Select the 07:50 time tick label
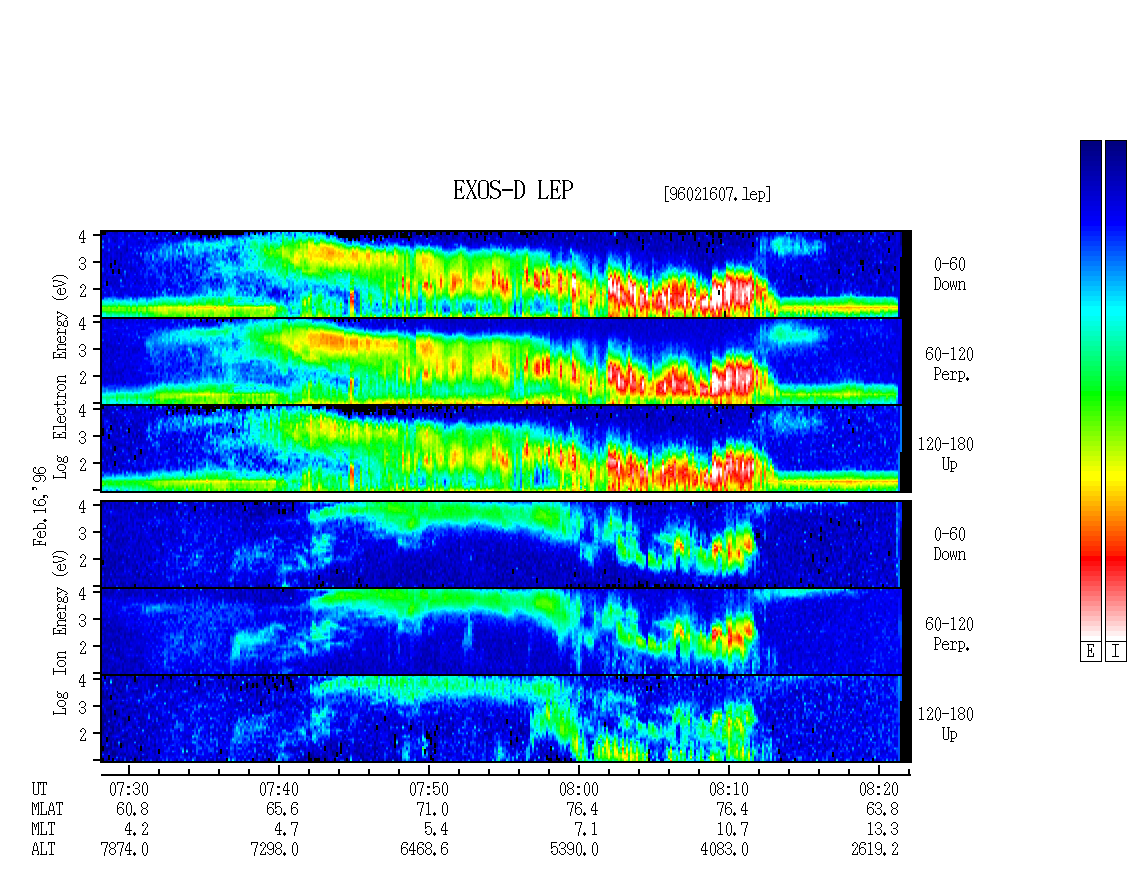Viewport: 1130px width, 875px height. click(429, 789)
